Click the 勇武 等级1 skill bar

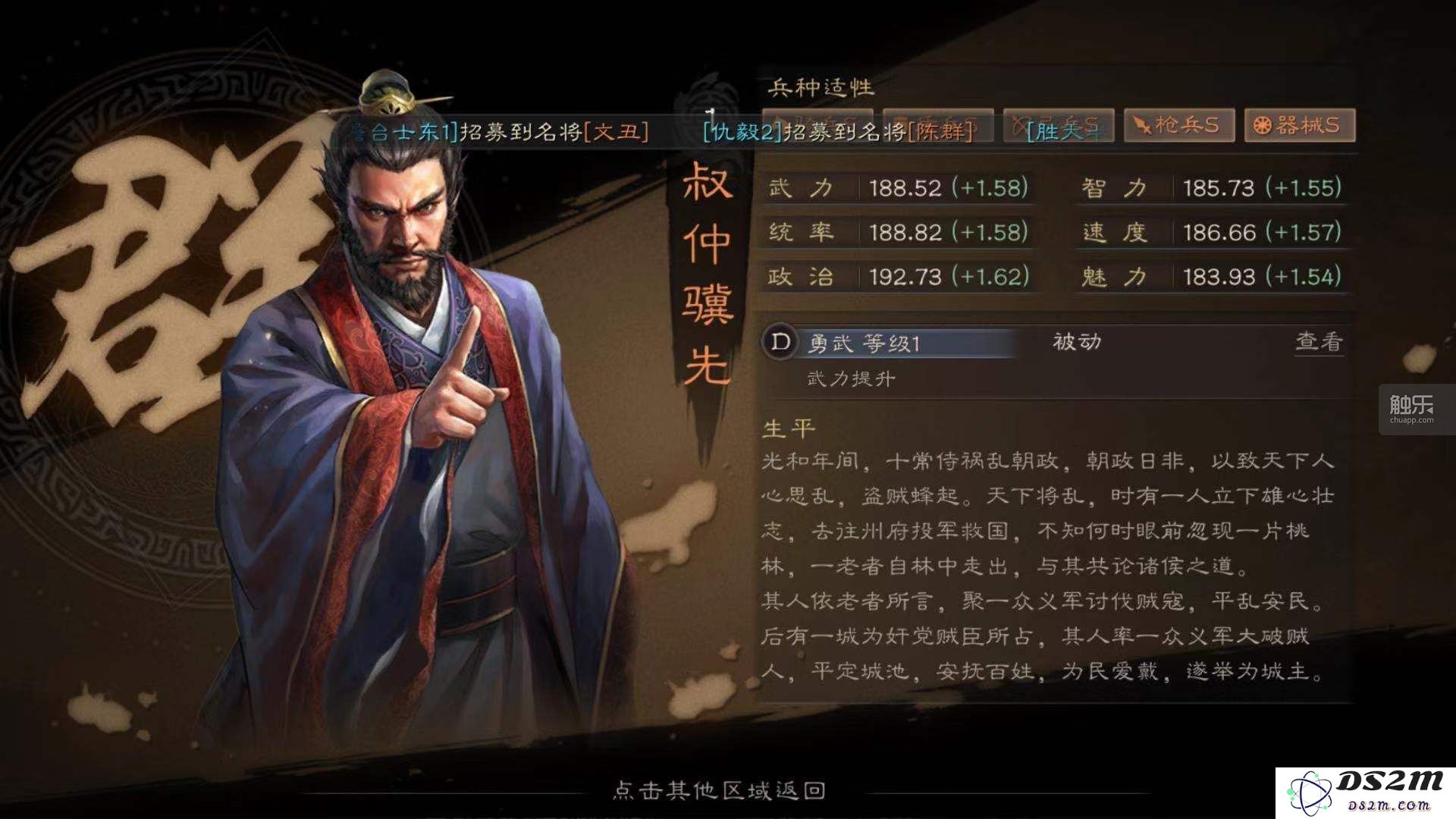(x=888, y=344)
